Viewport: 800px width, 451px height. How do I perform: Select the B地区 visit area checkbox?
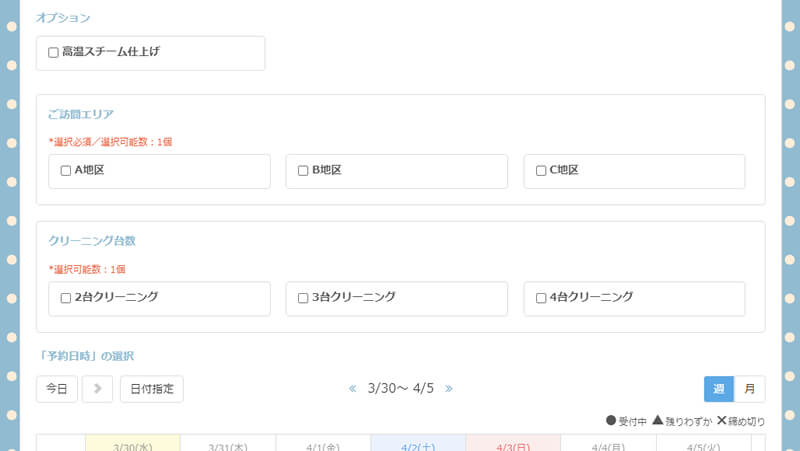point(303,171)
